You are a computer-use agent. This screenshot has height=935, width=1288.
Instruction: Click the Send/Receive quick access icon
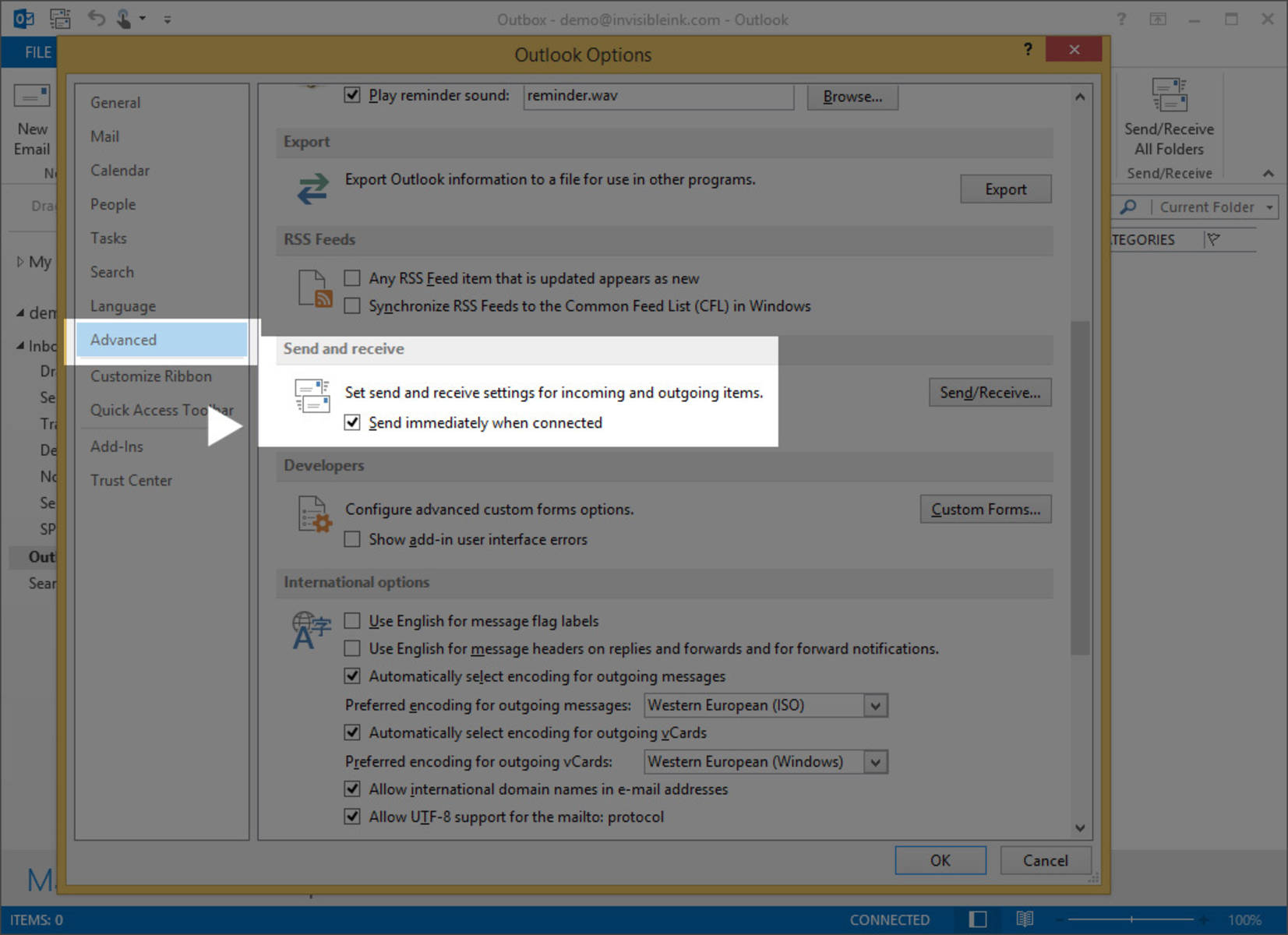click(x=60, y=18)
